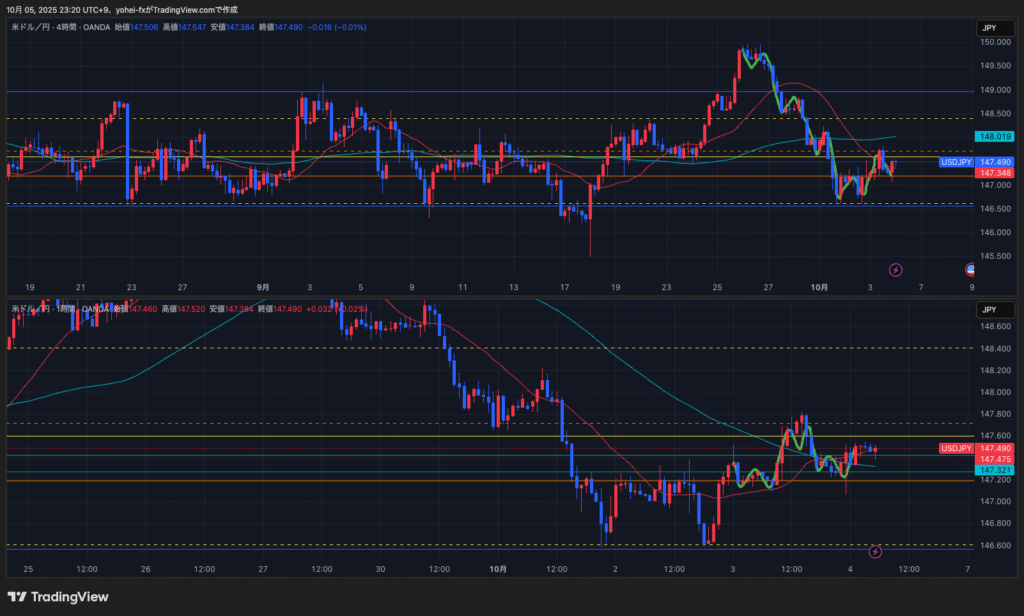Click the US flag economic event icon
Image resolution: width=1024 pixels, height=616 pixels.
pos(970,269)
